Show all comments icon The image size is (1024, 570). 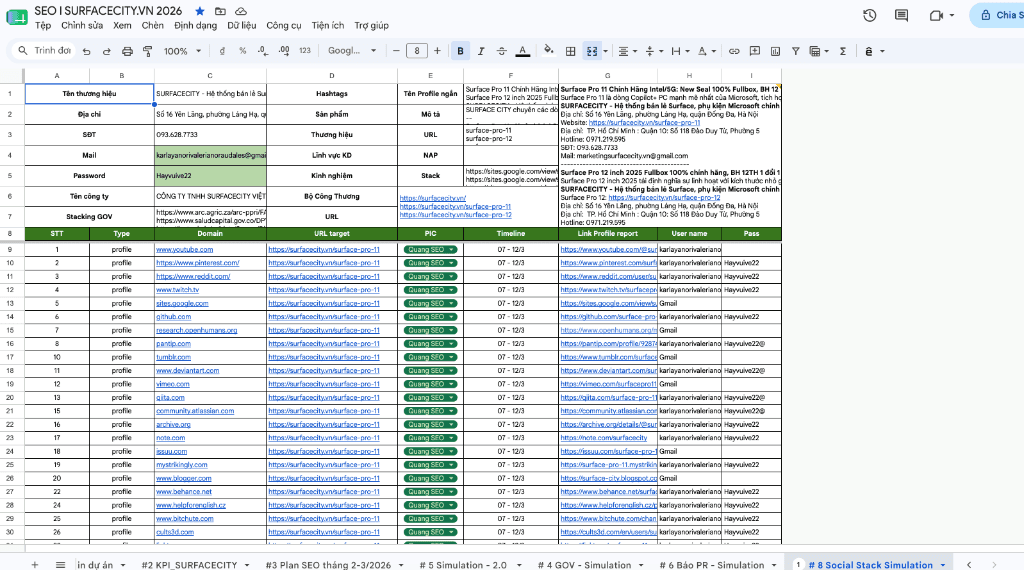coord(901,16)
